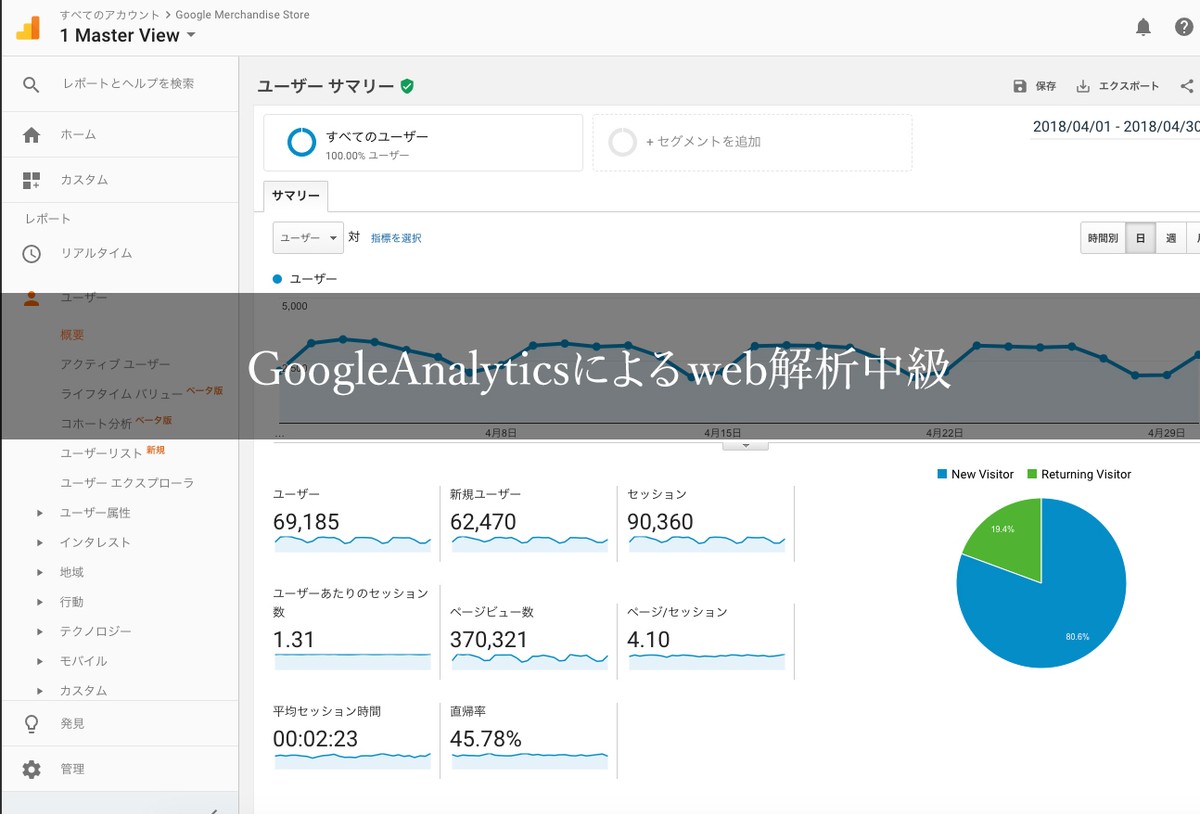Open the Admin gear icon
This screenshot has width=1200, height=814.
point(32,769)
